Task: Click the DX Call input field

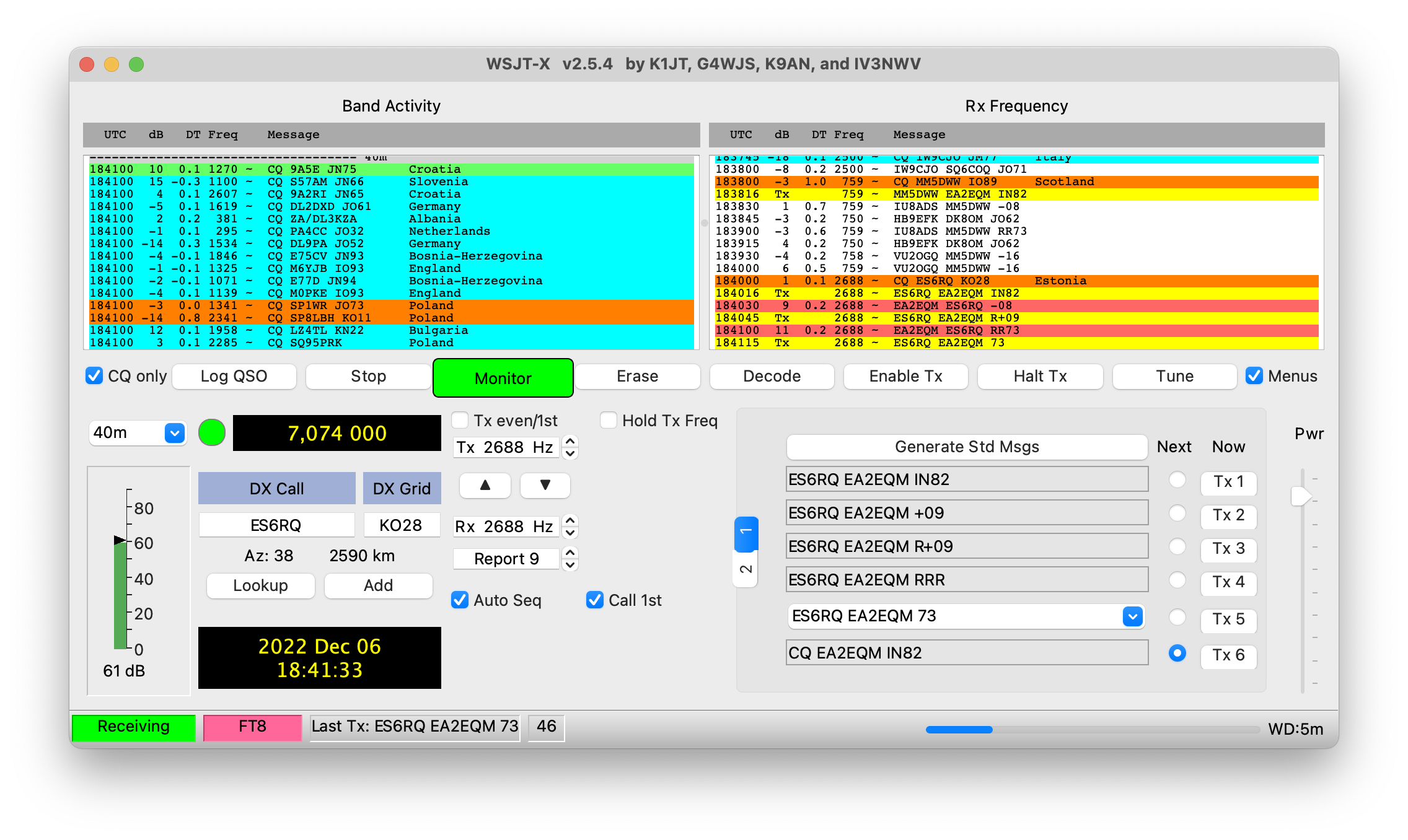Action: 276,525
